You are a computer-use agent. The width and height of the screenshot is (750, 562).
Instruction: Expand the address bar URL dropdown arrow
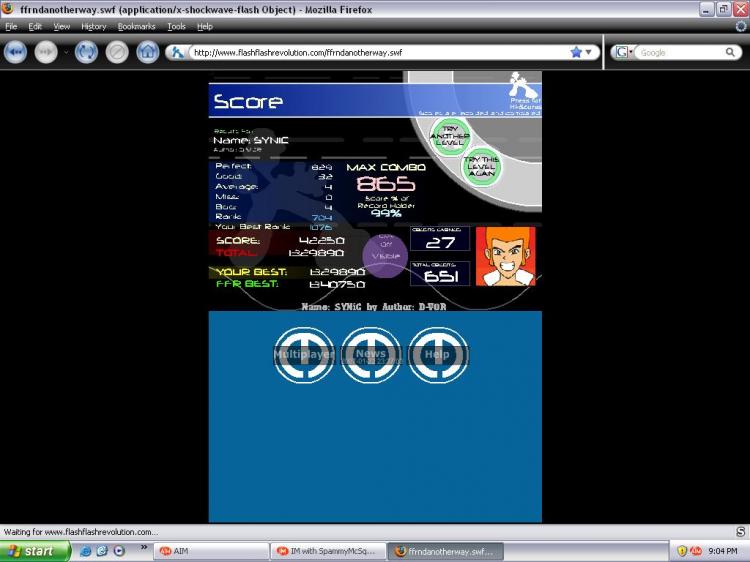pyautogui.click(x=589, y=52)
